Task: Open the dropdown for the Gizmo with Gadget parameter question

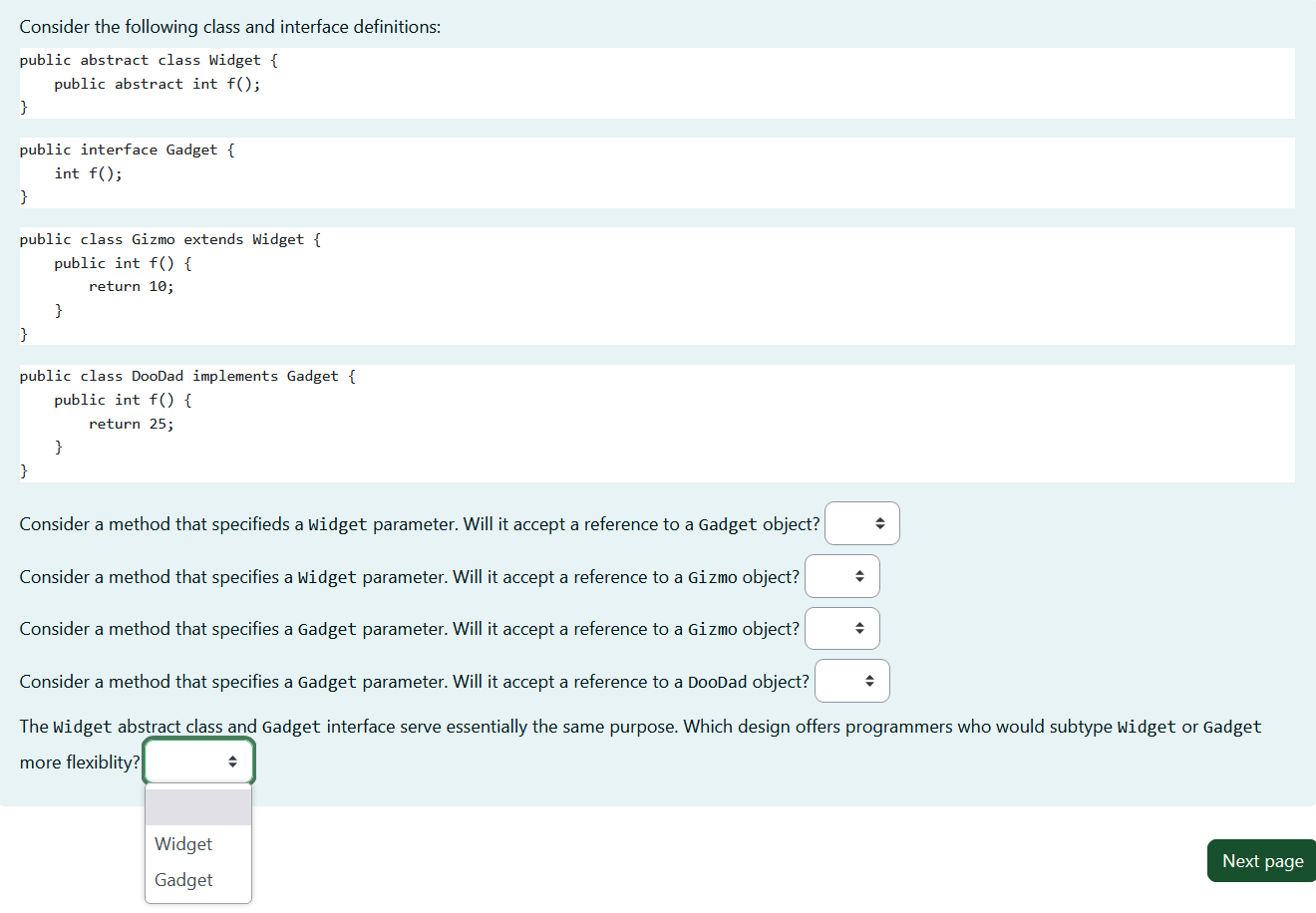Action: pyautogui.click(x=841, y=628)
